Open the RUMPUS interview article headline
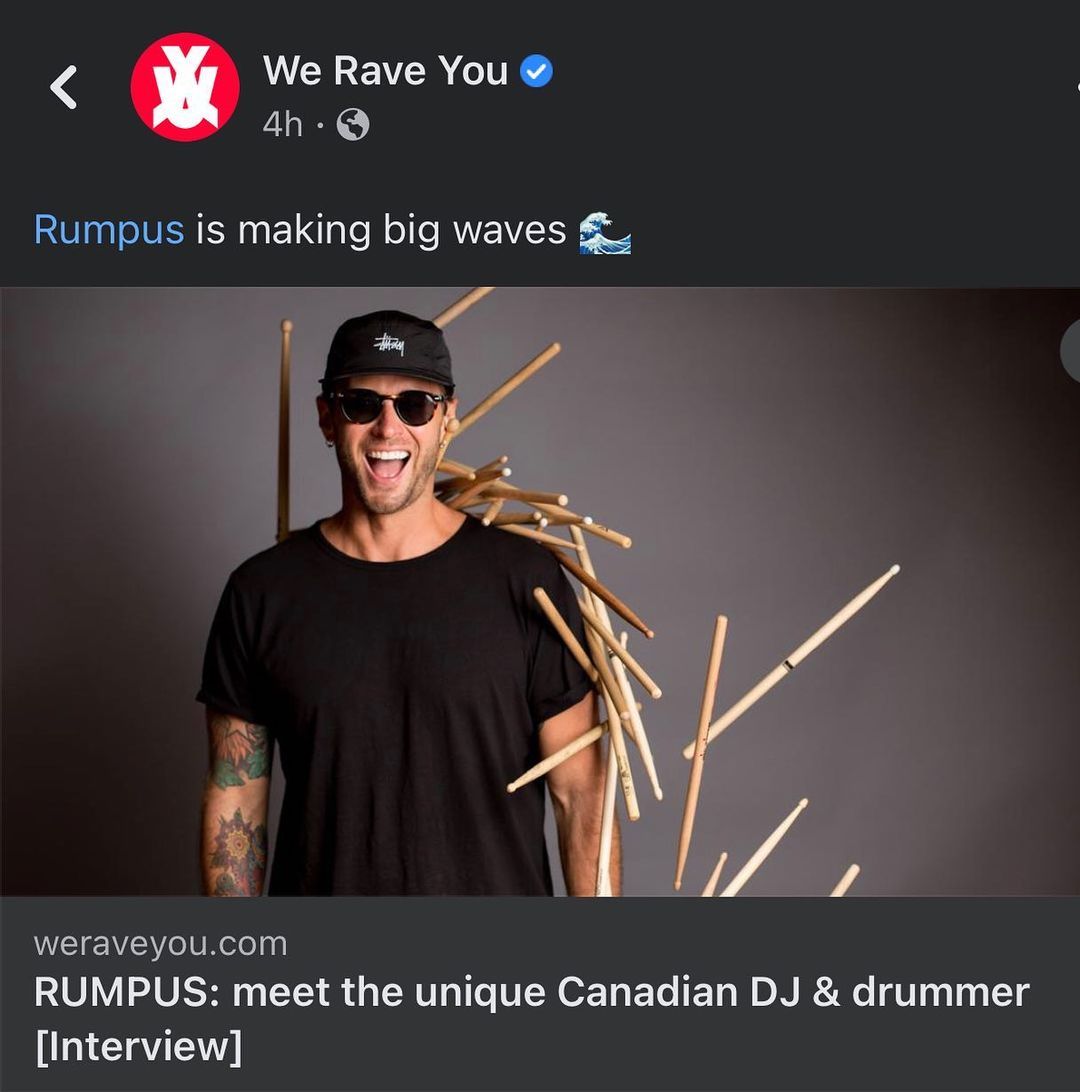Viewport: 1080px width, 1092px height. [x=531, y=1019]
